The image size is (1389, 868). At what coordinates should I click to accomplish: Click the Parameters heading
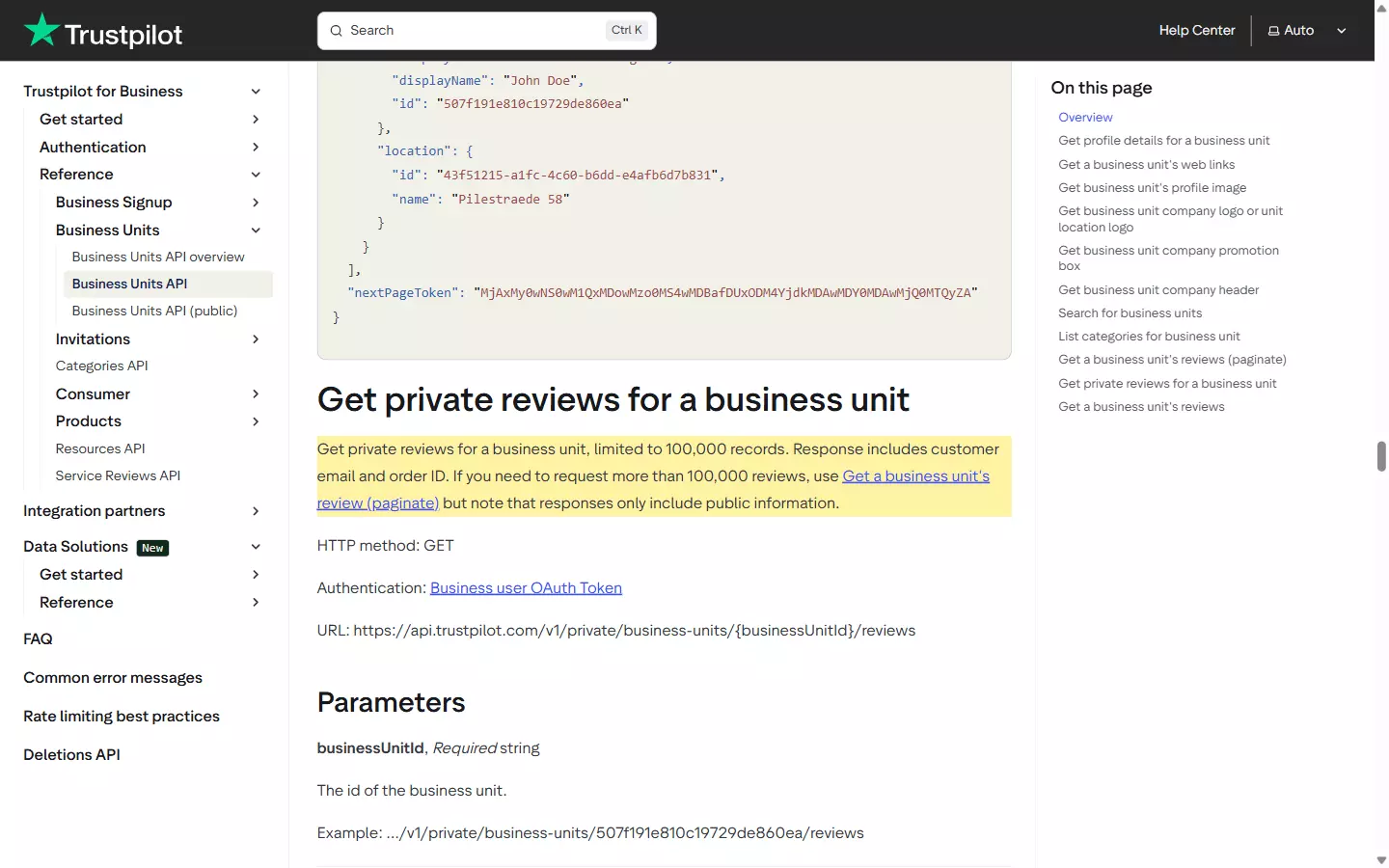[x=391, y=702]
